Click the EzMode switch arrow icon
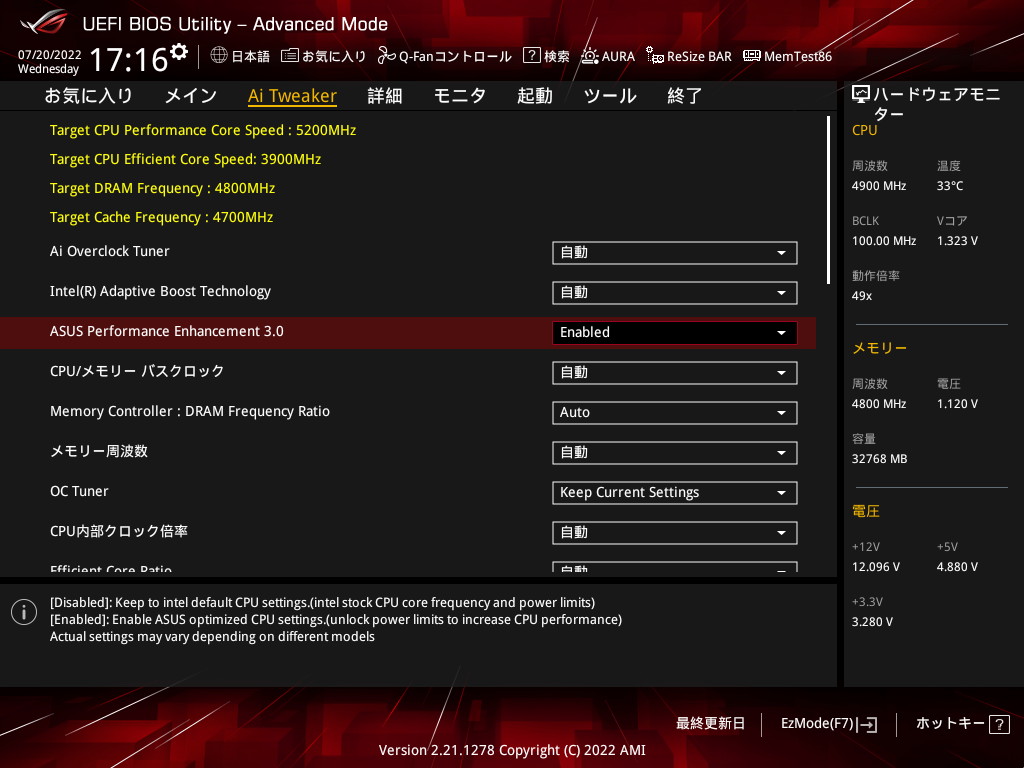The height and width of the screenshot is (768, 1024). pyautogui.click(x=868, y=724)
